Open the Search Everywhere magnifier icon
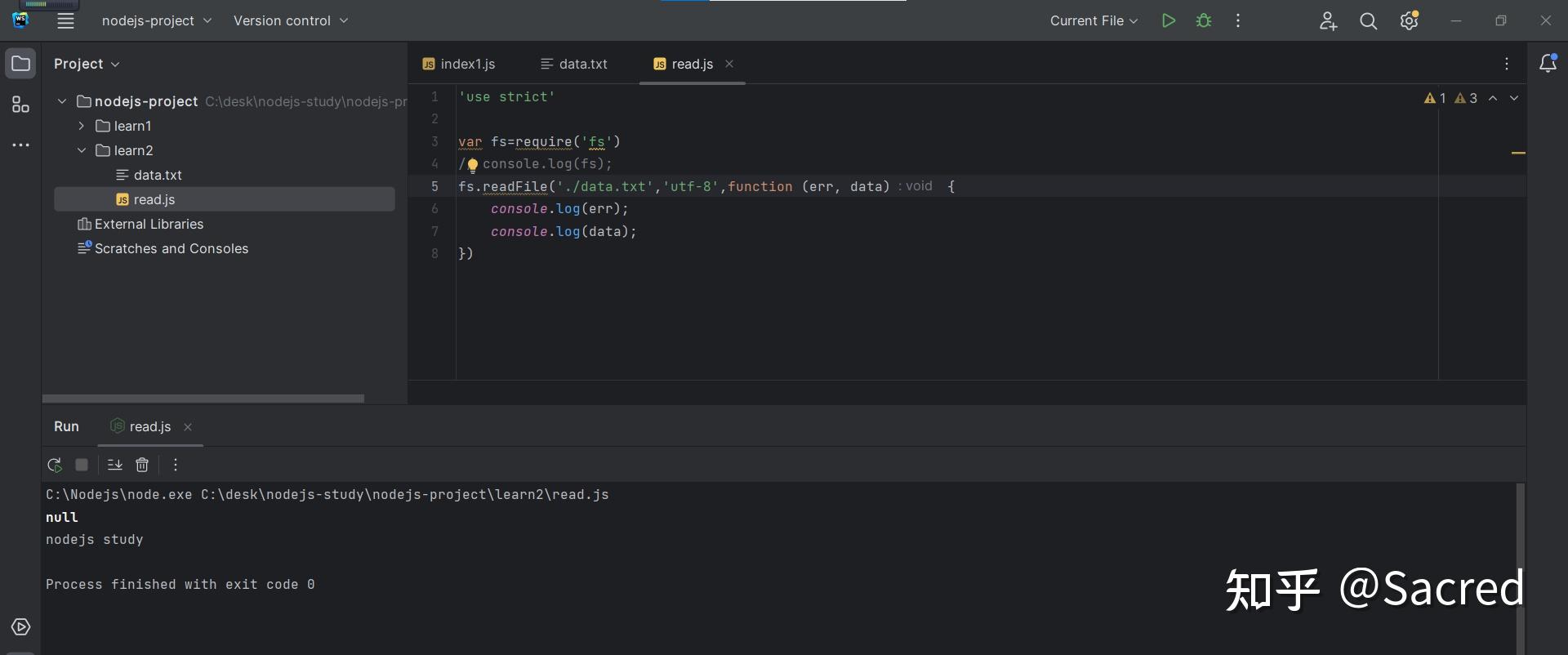The image size is (1568, 655). 1368,21
